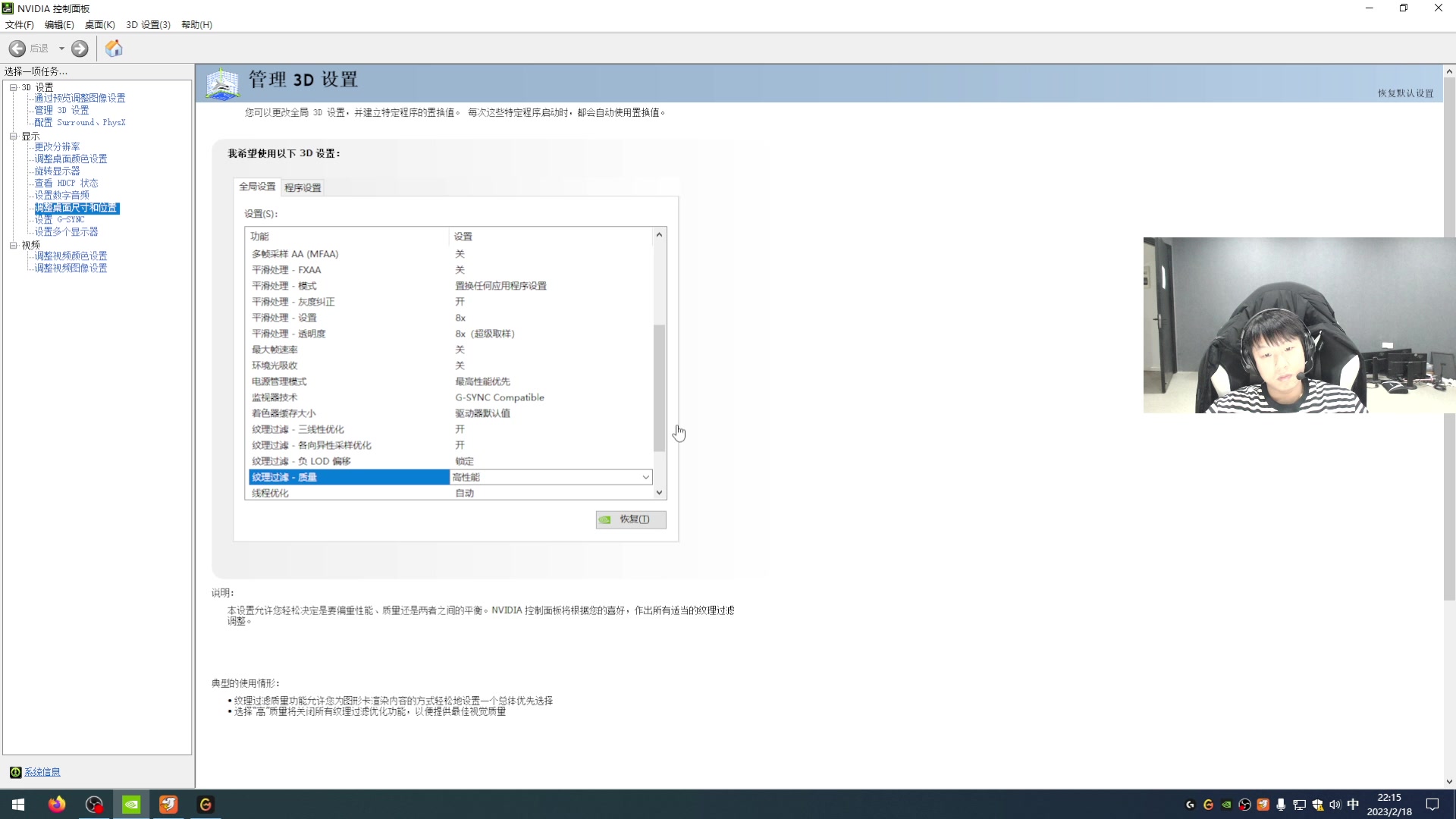Open orange bird app in taskbar
The image size is (1456, 819).
coord(168,805)
